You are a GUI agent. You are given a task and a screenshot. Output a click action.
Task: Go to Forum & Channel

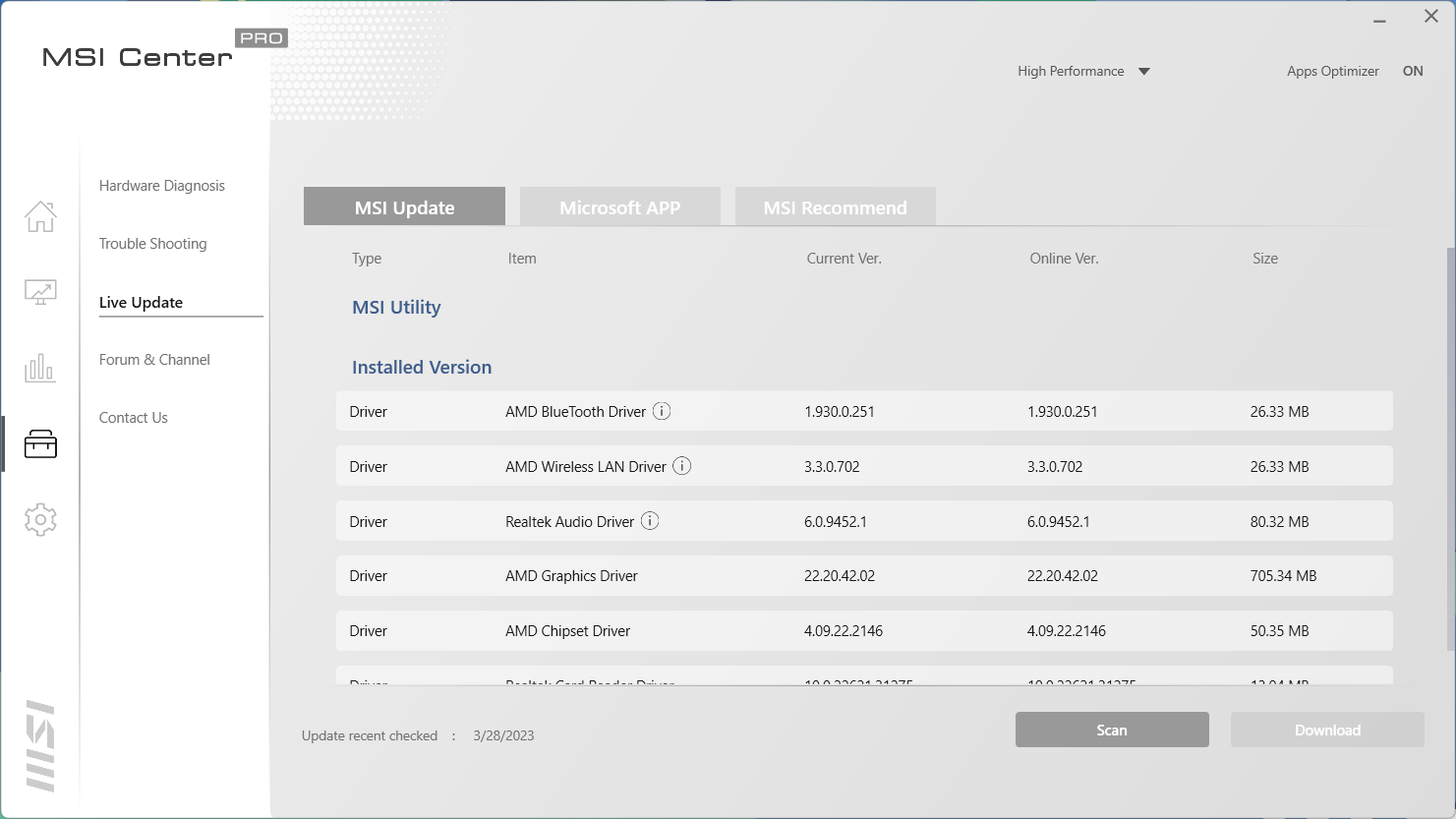[x=154, y=360]
